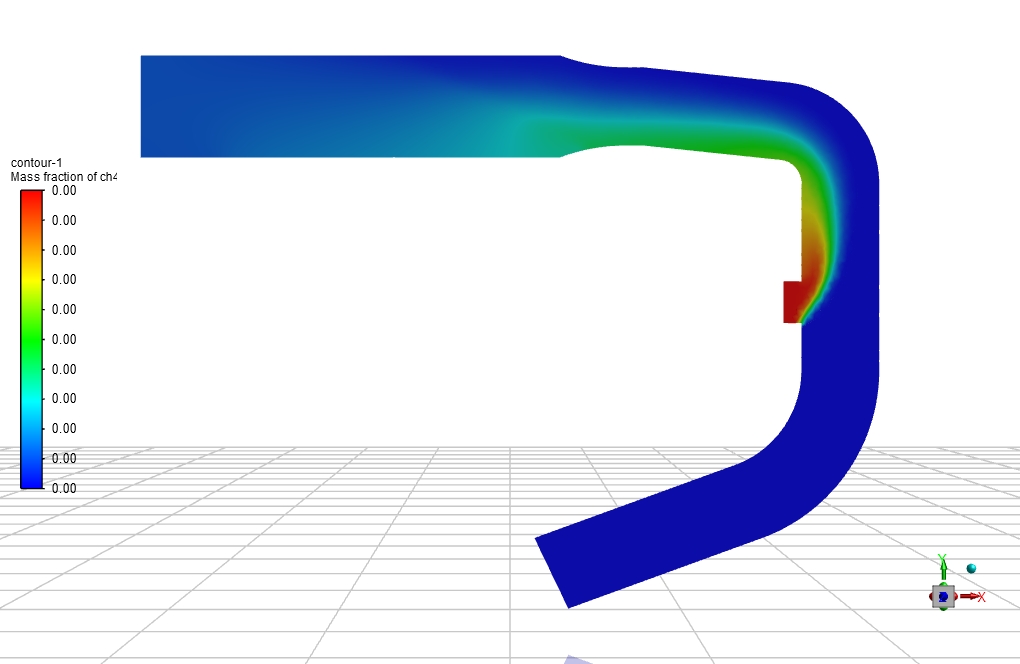Click the dark blue outer bend at top right
This screenshot has width=1020, height=664.
[x=850, y=120]
